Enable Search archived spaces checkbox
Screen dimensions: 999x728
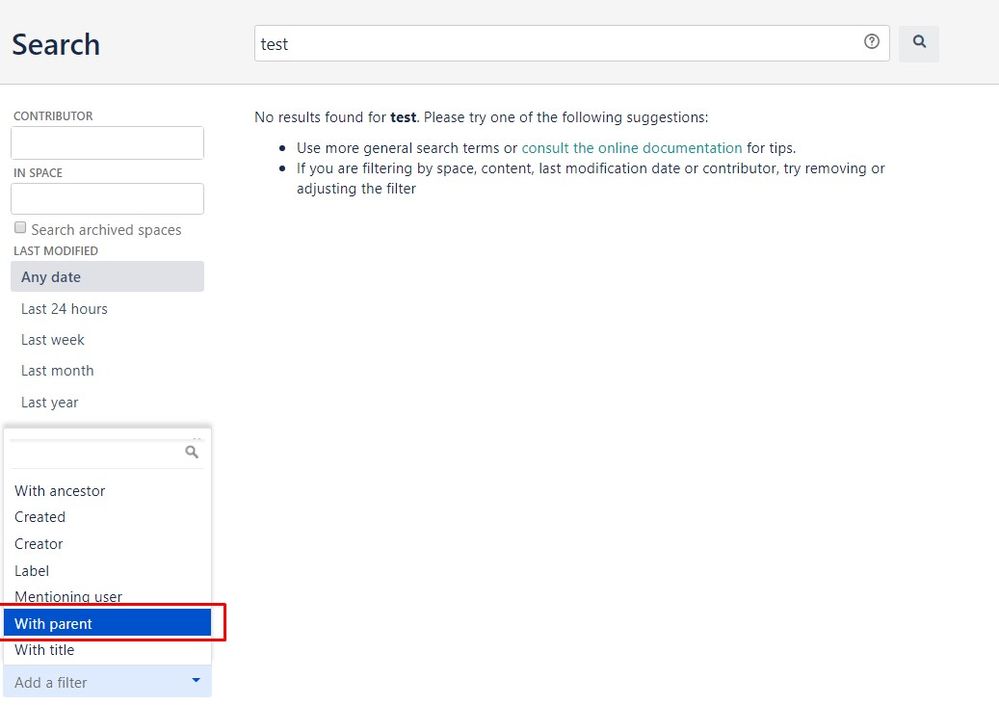point(20,228)
